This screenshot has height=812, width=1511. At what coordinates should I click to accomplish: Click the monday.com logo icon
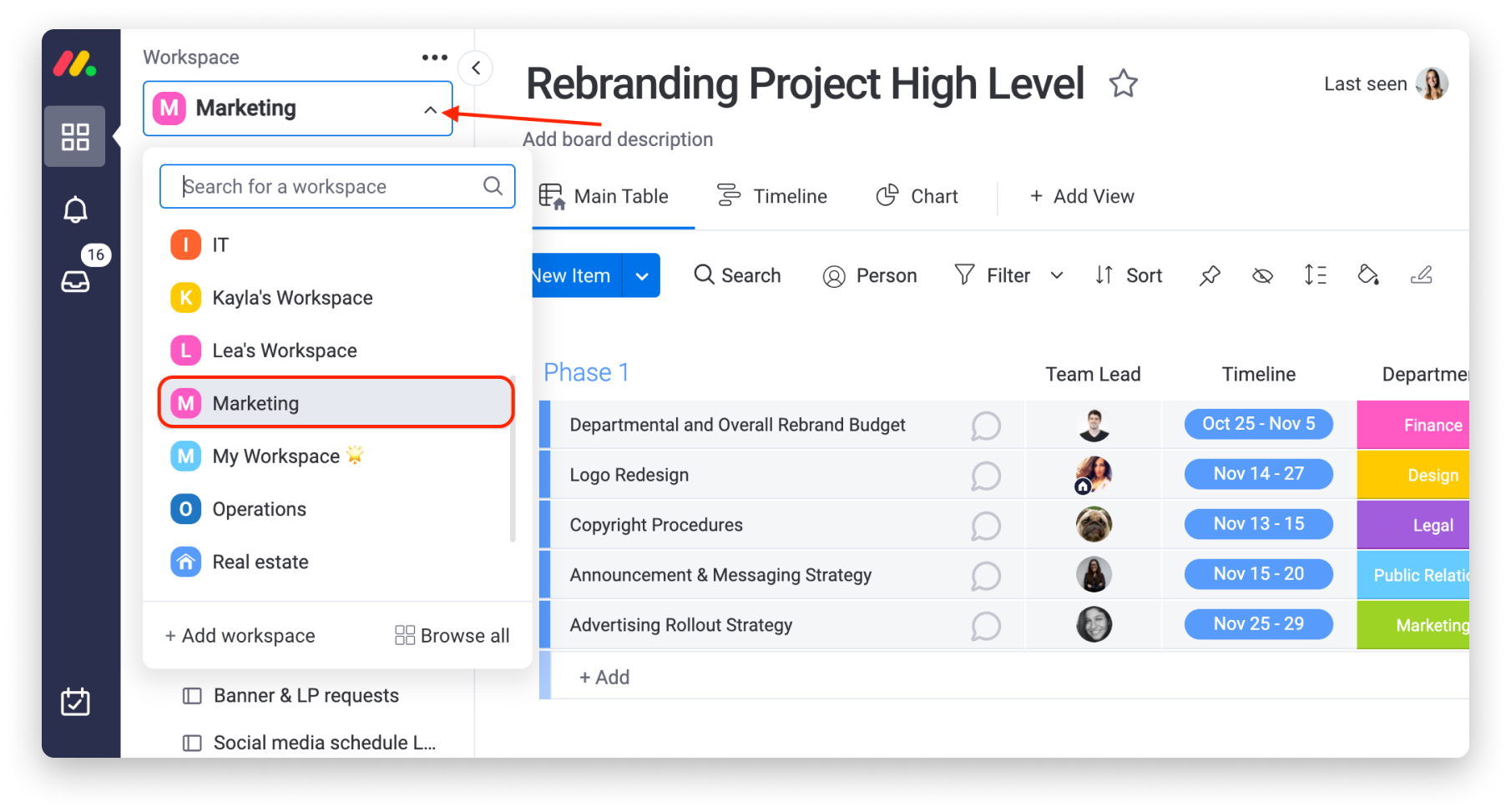click(x=75, y=64)
